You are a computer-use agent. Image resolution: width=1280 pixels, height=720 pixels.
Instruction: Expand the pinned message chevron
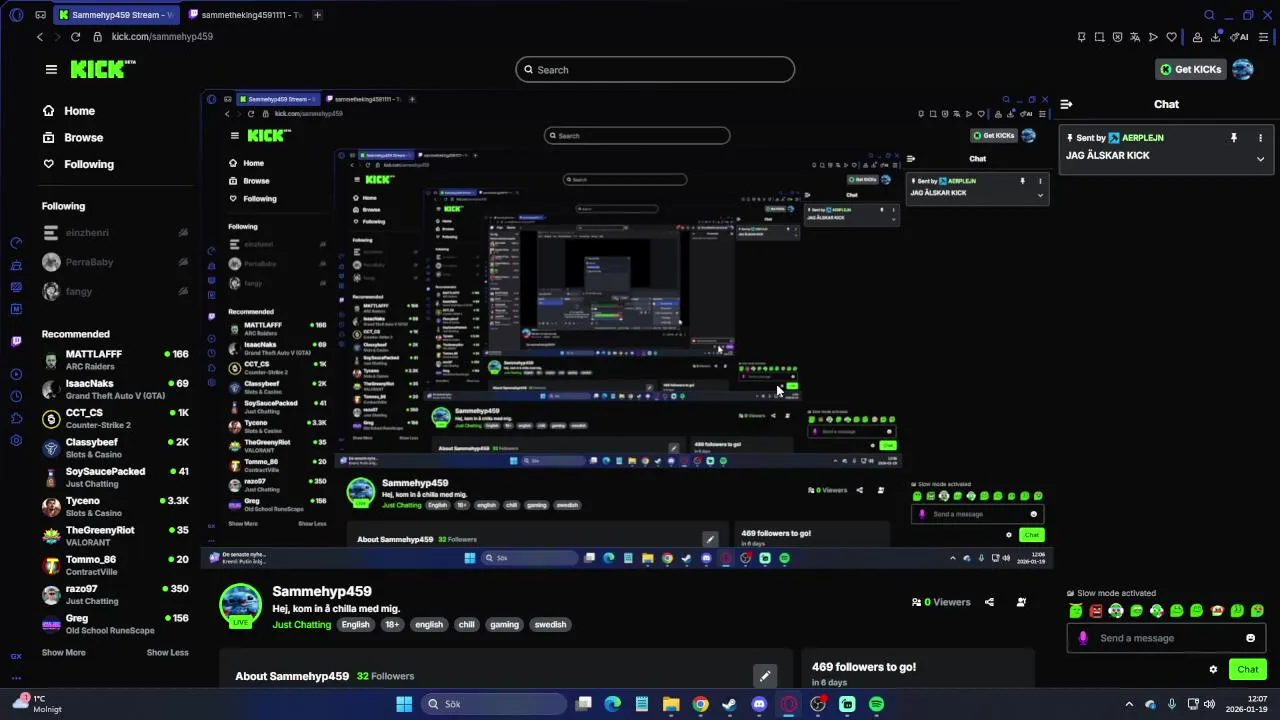pyautogui.click(x=1260, y=159)
